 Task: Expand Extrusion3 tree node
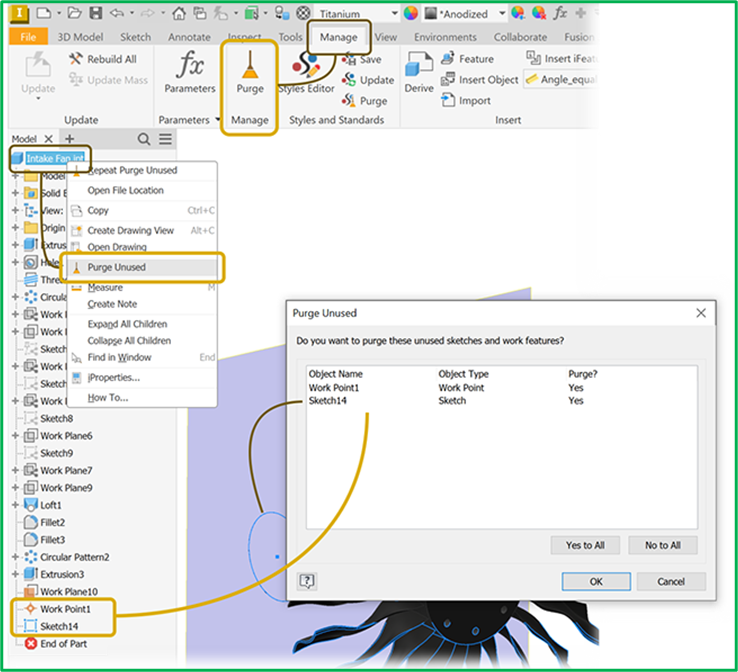coord(15,574)
